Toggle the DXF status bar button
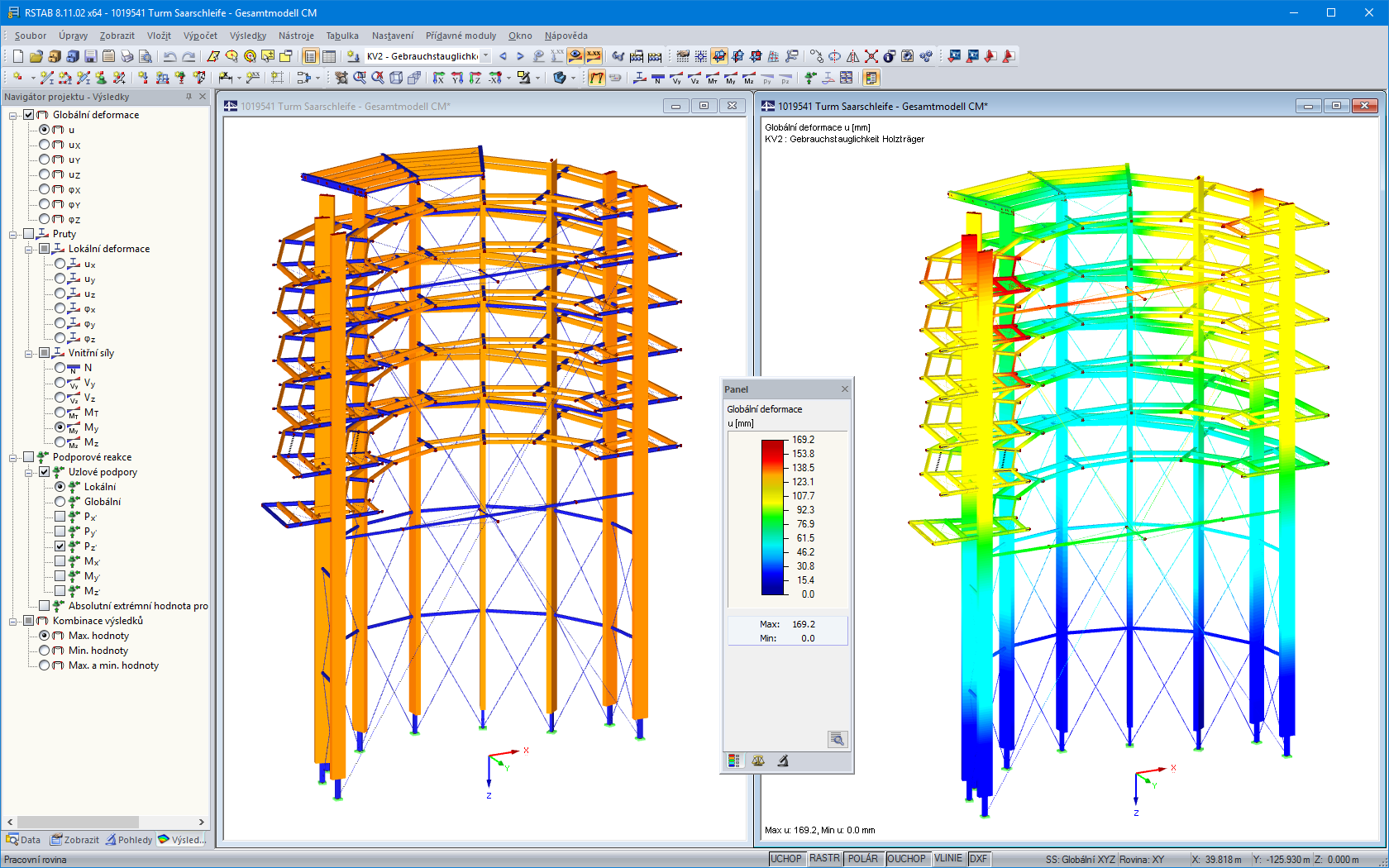 point(978,859)
